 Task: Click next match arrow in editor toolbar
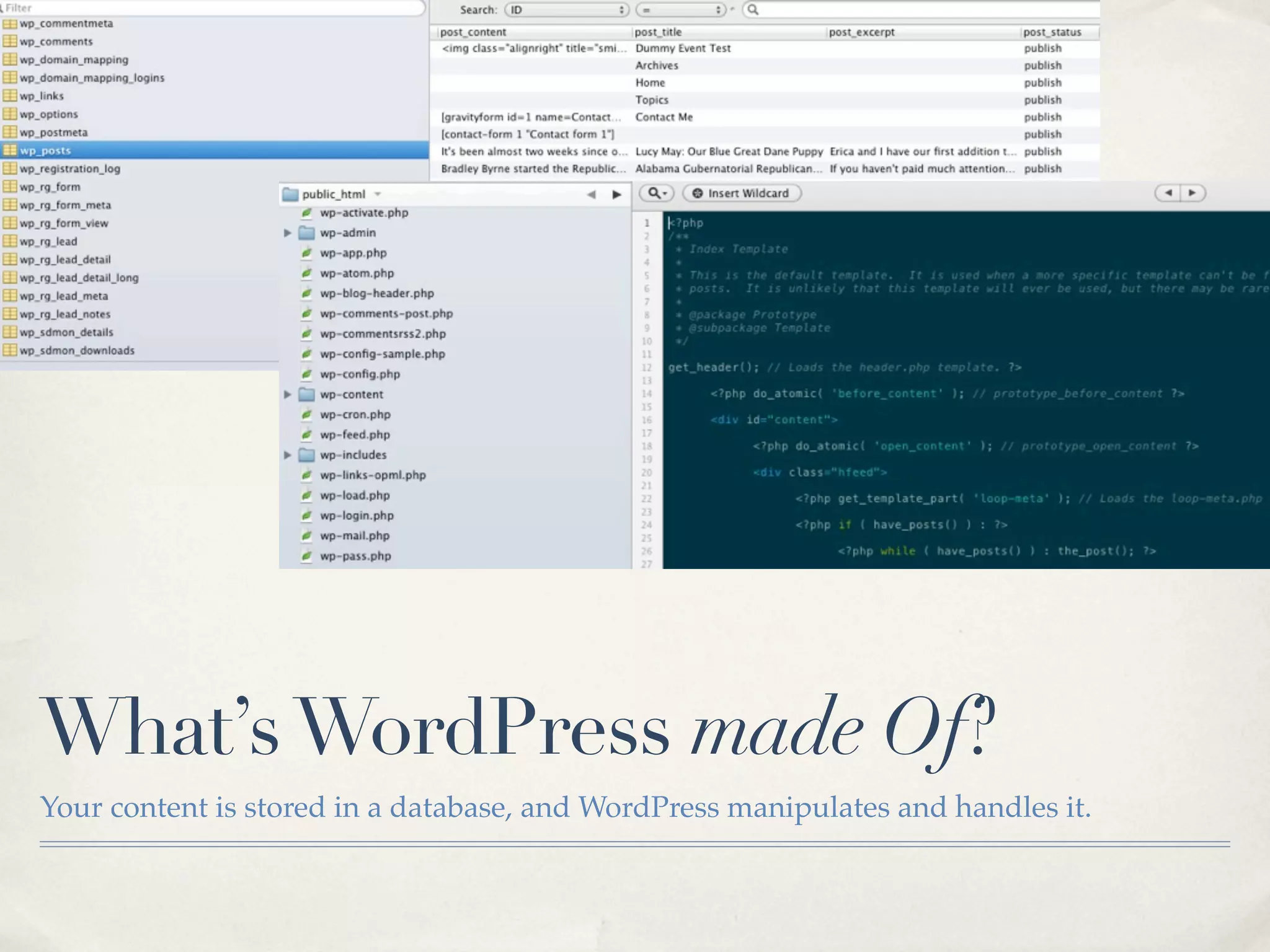[1192, 193]
